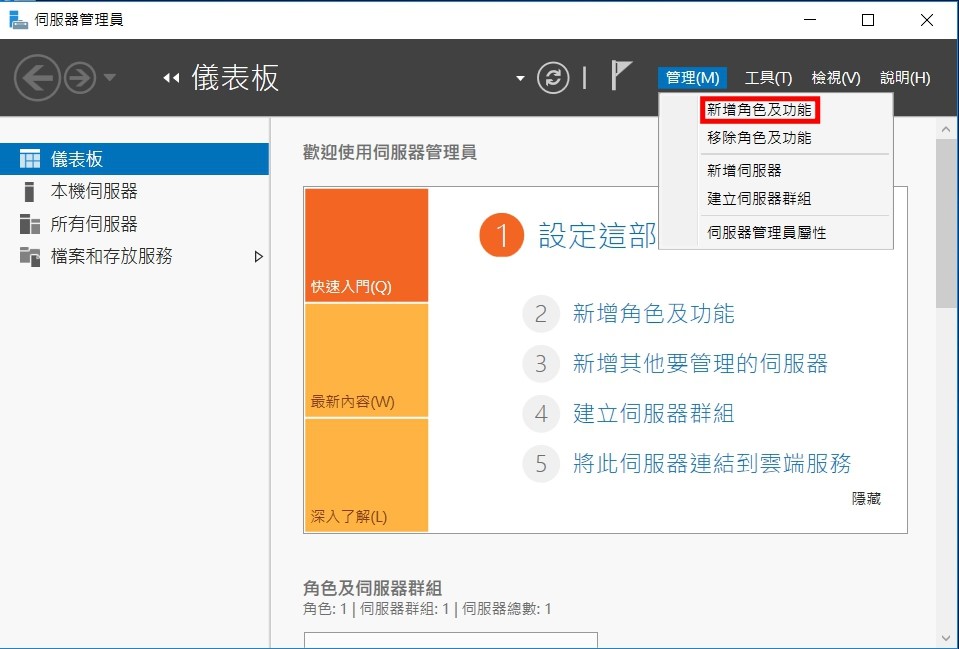Select 儀表板 in the sidebar
Image resolution: width=959 pixels, height=649 pixels.
(x=135, y=159)
